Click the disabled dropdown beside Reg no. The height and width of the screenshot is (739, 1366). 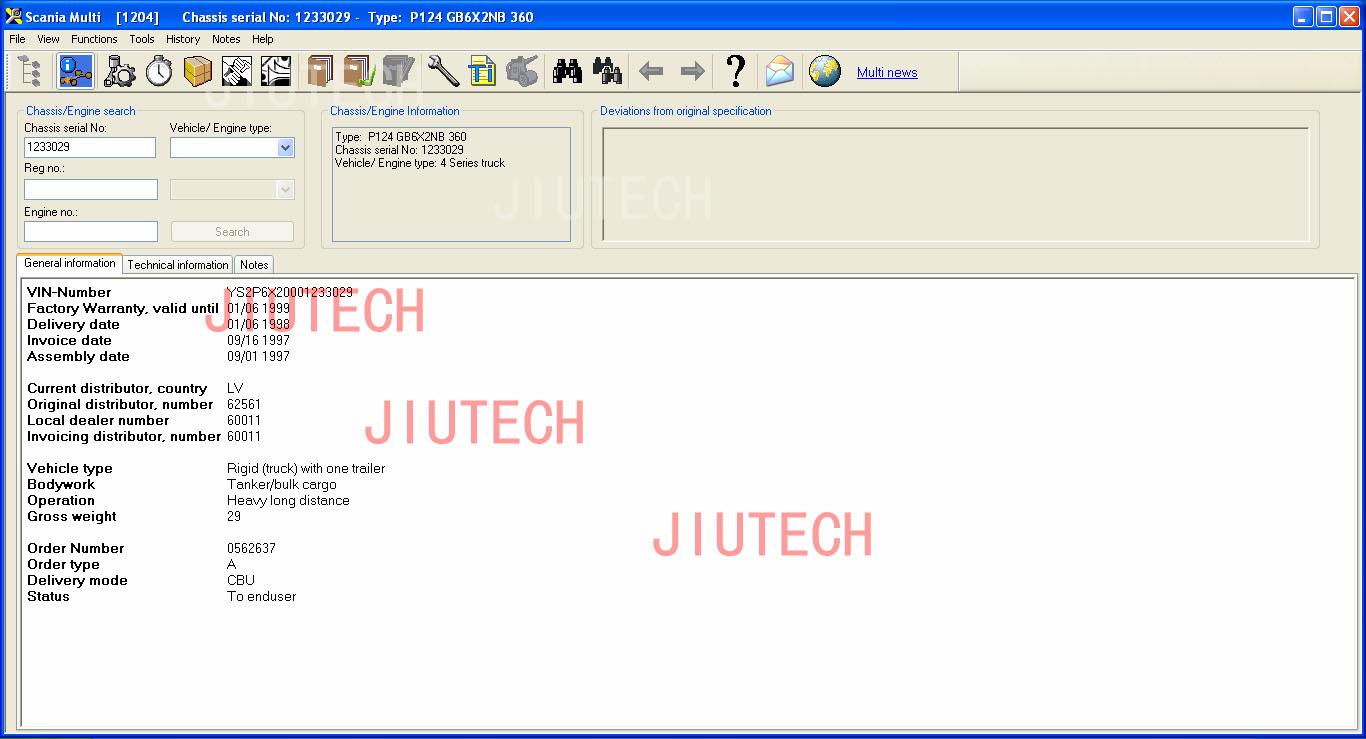click(232, 190)
